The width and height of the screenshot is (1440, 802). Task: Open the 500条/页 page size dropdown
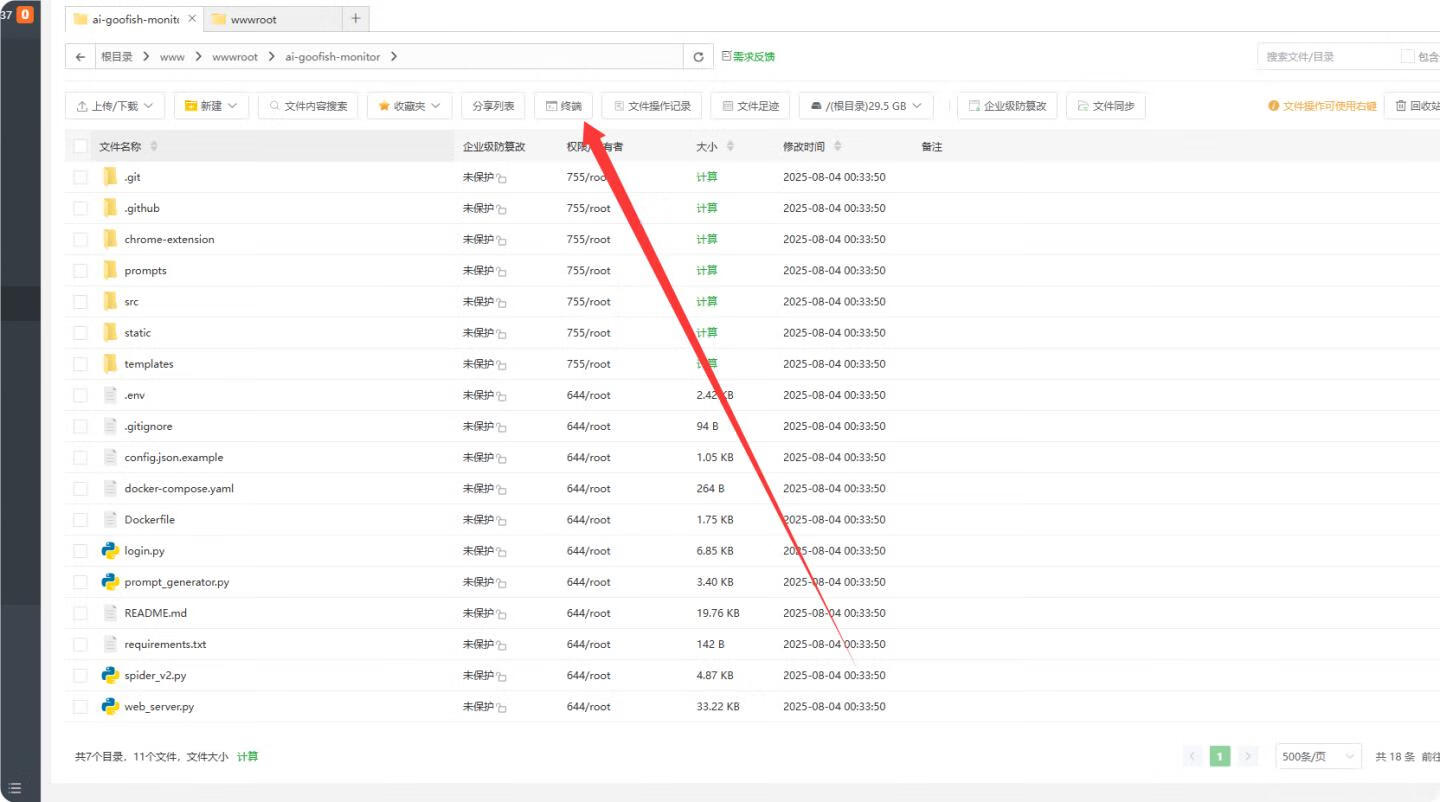point(1318,757)
